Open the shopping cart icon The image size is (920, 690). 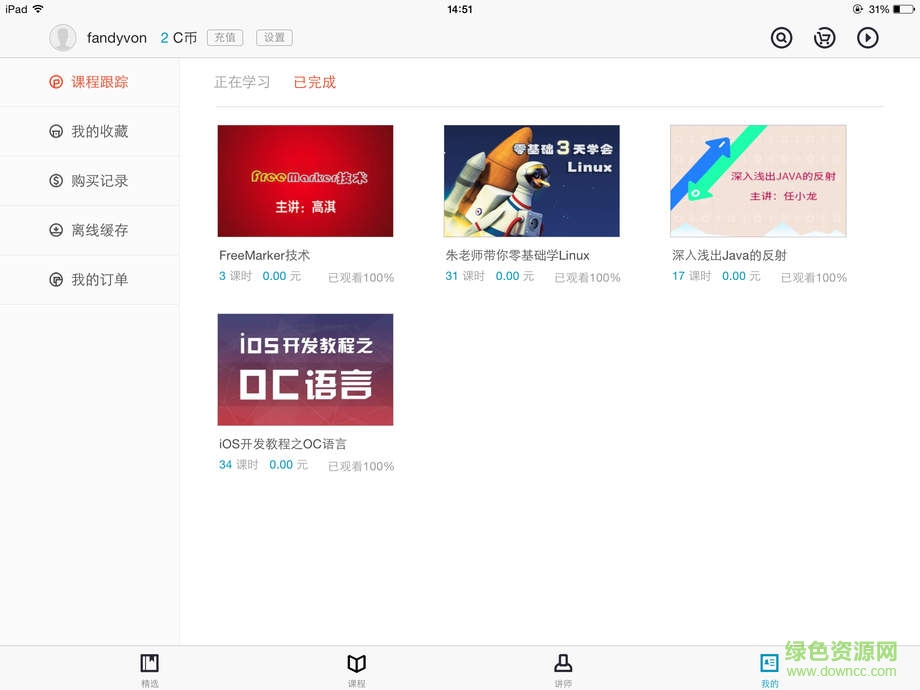coord(824,37)
